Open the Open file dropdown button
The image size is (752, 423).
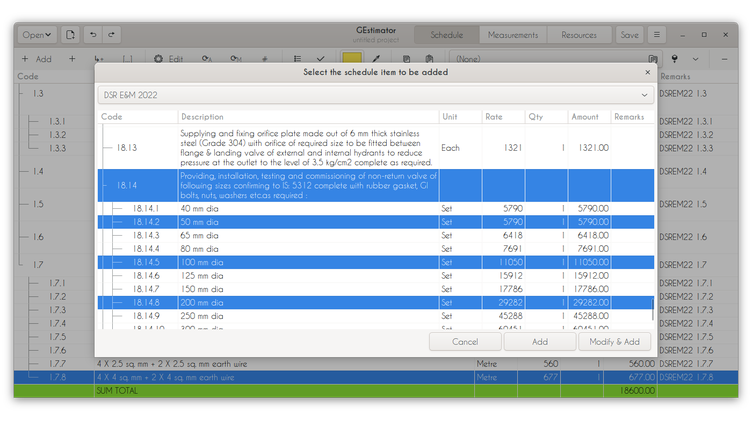(x=37, y=35)
